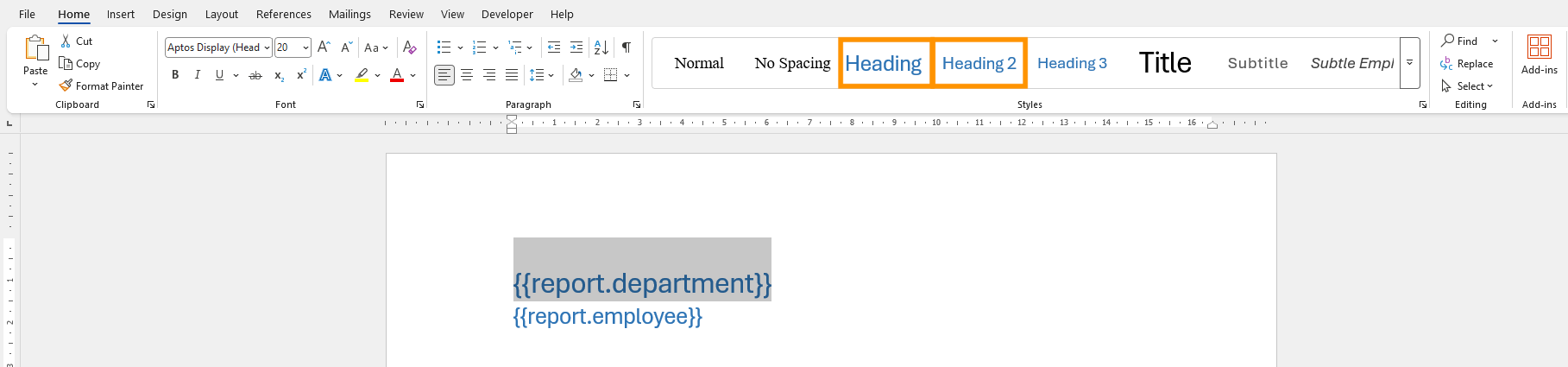Toggle bold formatting

point(175,76)
